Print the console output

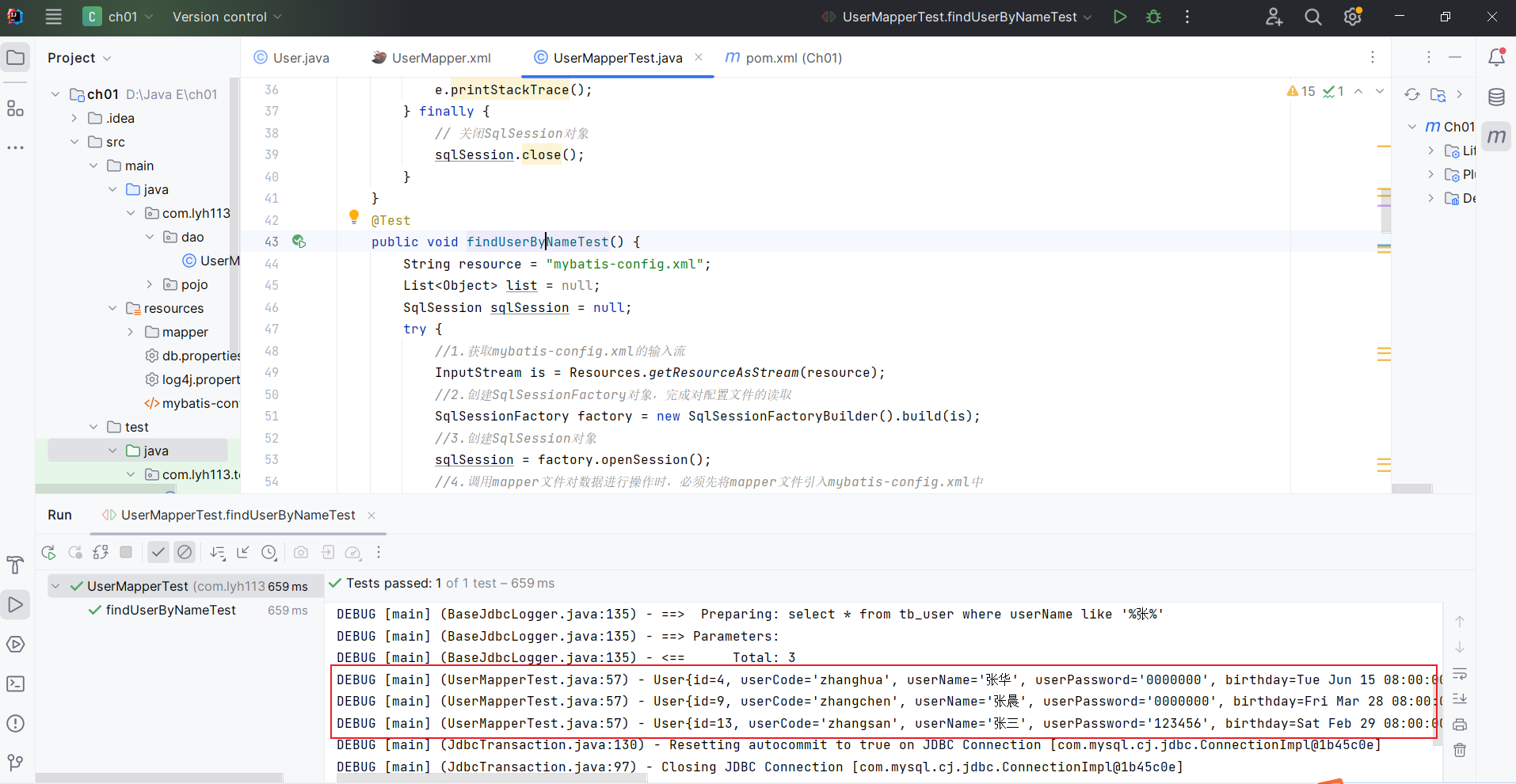coord(1460,724)
